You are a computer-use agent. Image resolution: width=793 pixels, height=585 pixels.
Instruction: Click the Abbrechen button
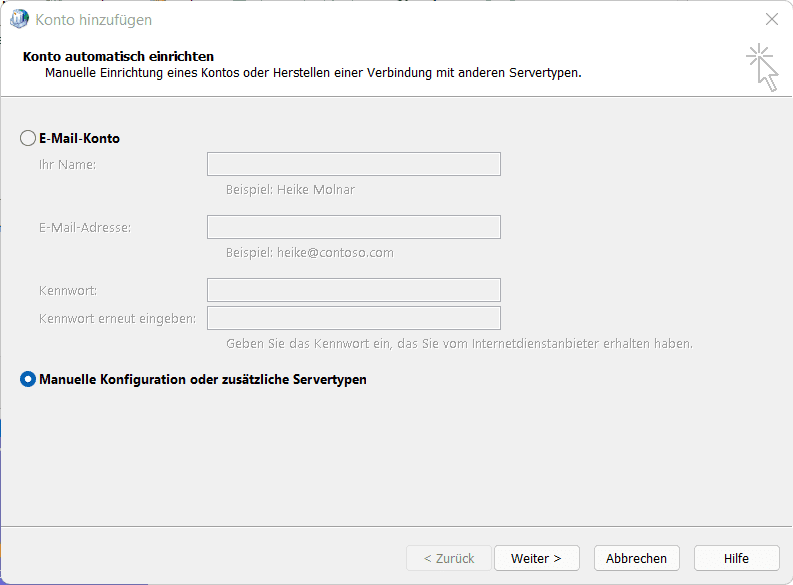636,558
